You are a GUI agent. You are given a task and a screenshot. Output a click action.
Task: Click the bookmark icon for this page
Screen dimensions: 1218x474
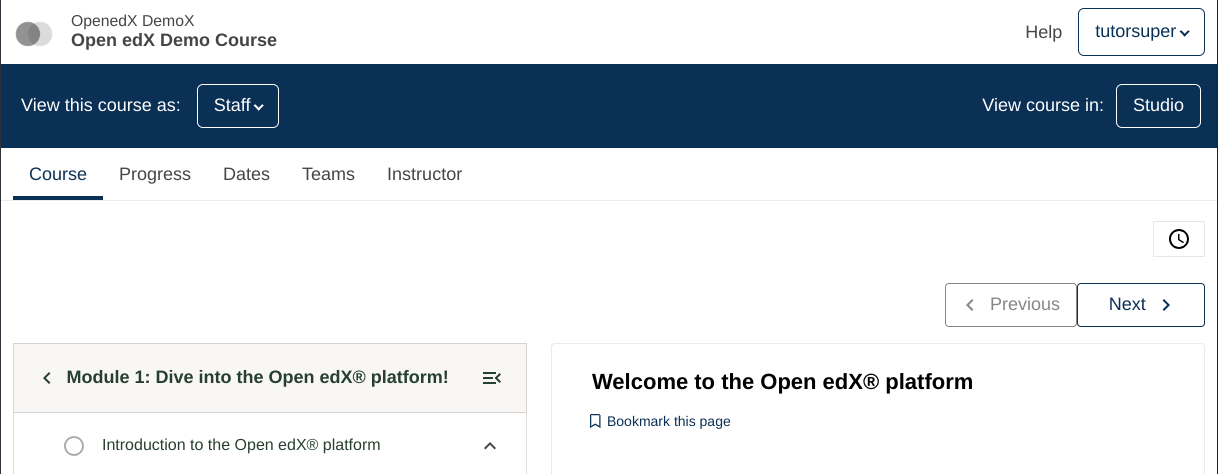click(595, 421)
